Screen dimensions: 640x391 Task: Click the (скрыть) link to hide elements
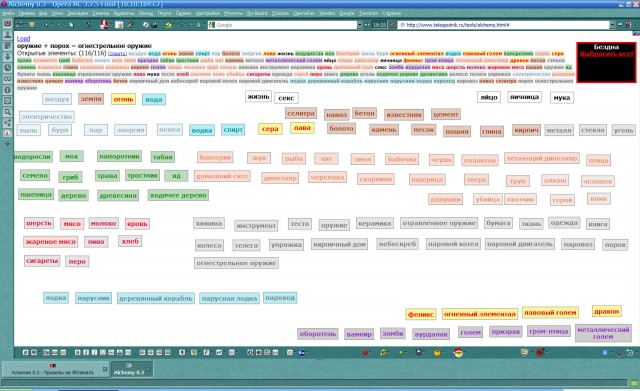click(117, 53)
